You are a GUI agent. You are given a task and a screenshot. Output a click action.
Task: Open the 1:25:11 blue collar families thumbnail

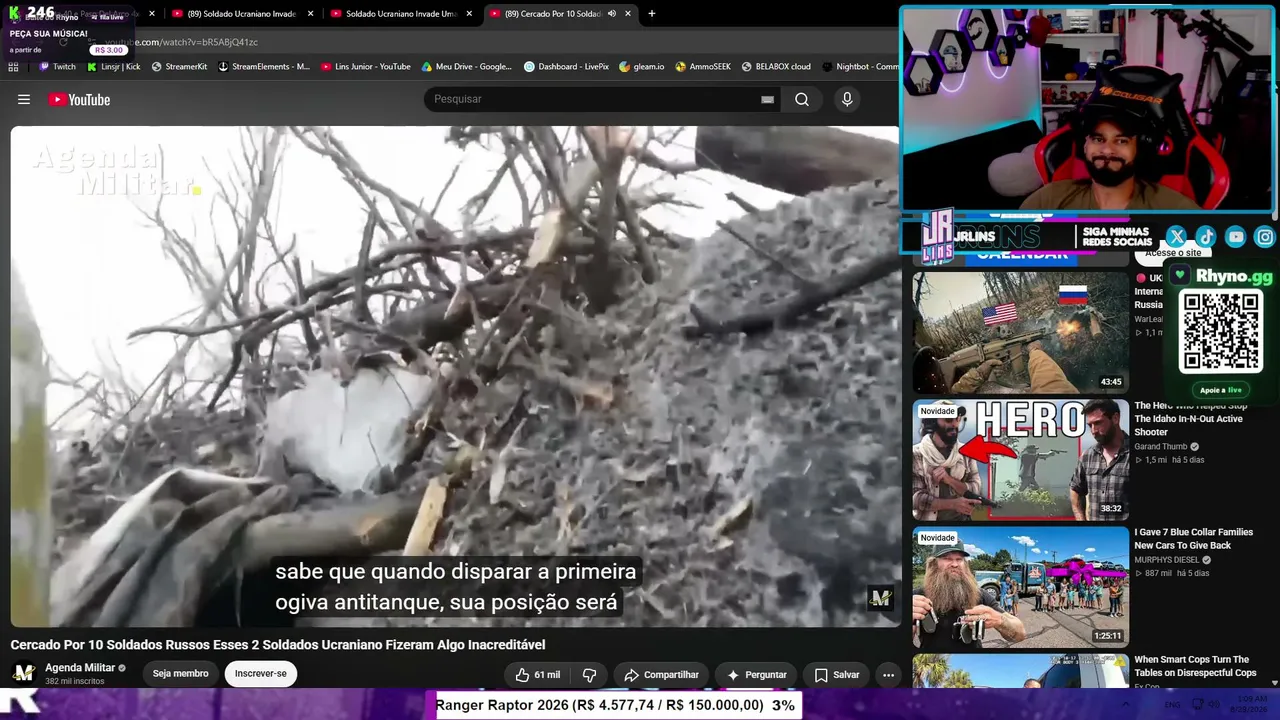click(1020, 587)
